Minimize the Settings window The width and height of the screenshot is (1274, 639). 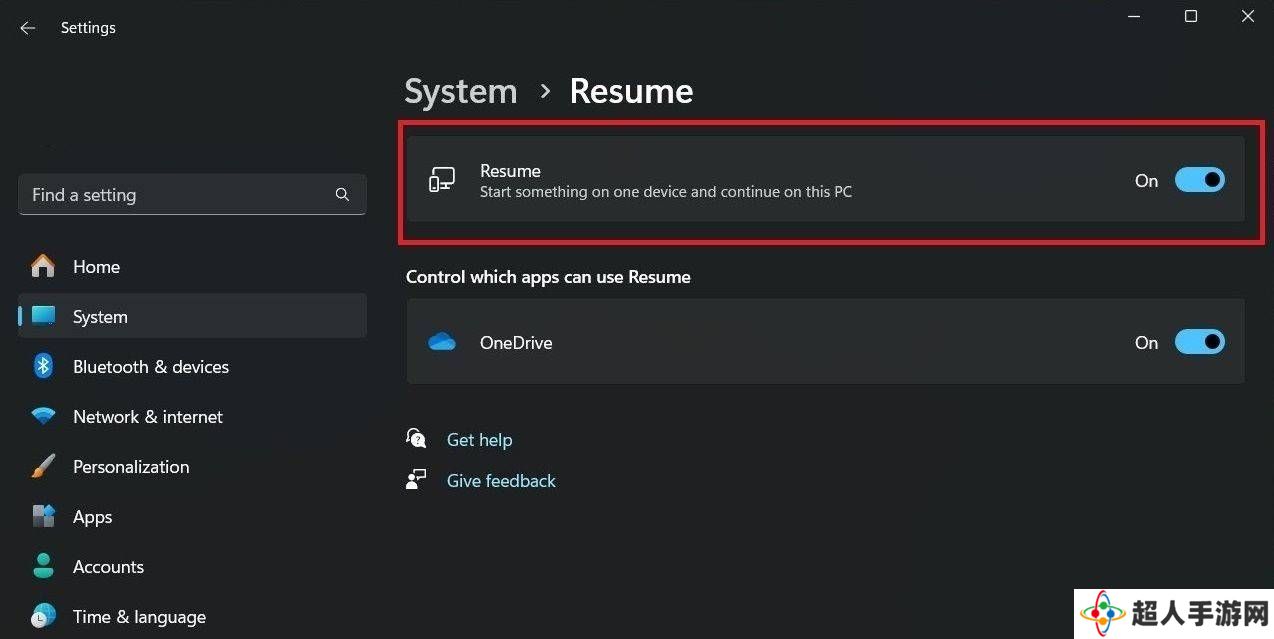[x=1134, y=17]
